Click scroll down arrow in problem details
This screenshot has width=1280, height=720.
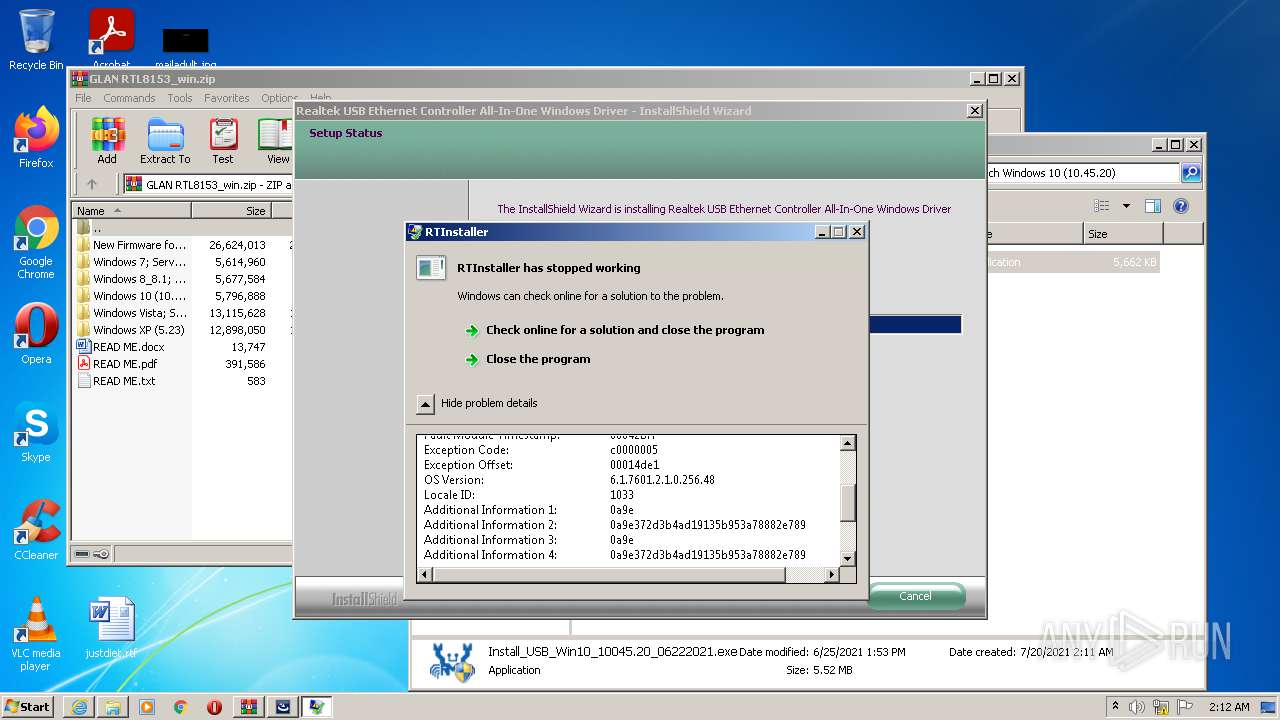pos(848,558)
